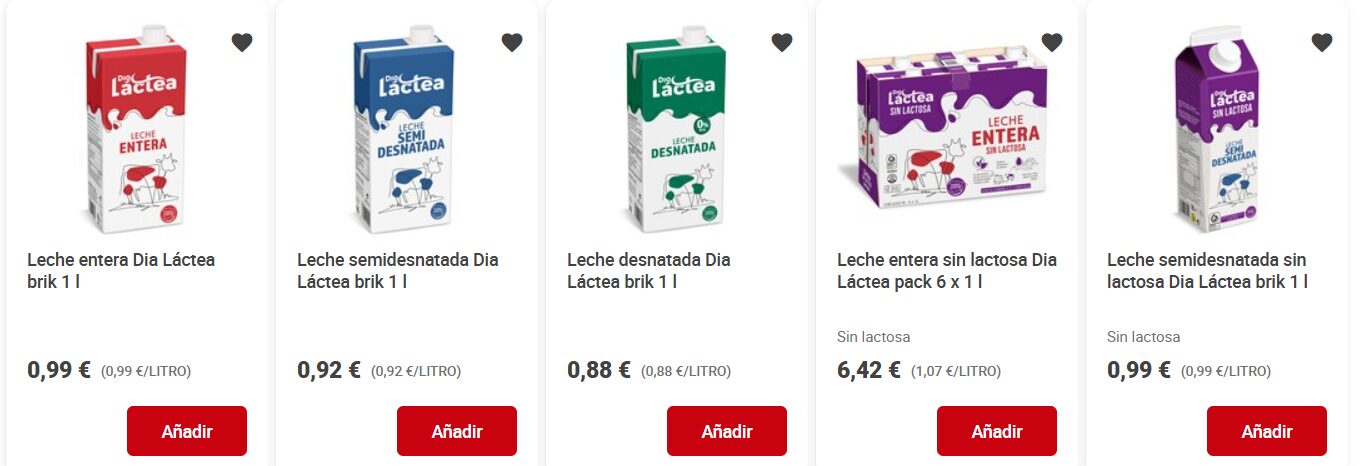Add Leche entera 0,99 € to cart

click(x=187, y=431)
